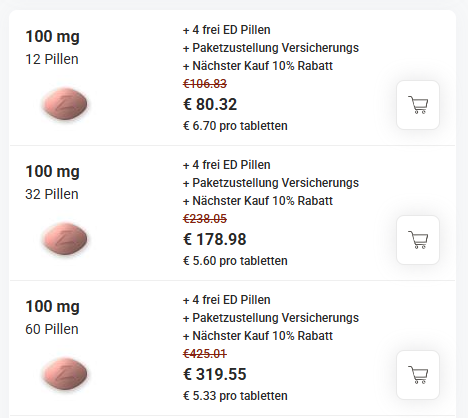Click the crossed-out €106.83 price
Image resolution: width=468 pixels, height=418 pixels.
[205, 84]
